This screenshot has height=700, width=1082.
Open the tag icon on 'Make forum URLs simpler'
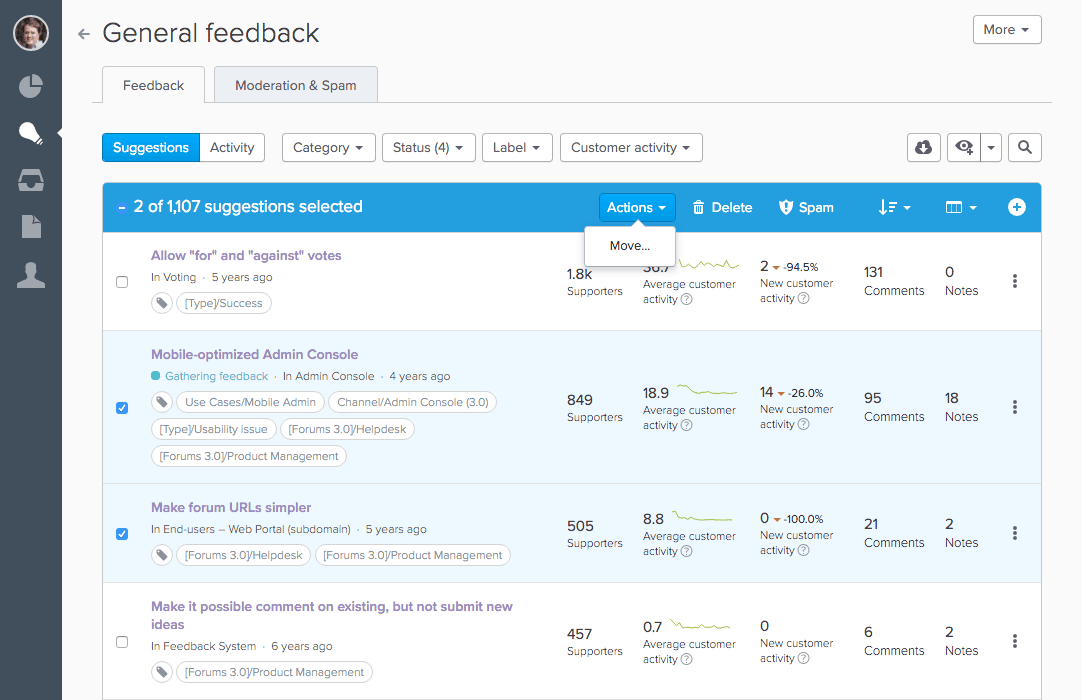pos(162,554)
